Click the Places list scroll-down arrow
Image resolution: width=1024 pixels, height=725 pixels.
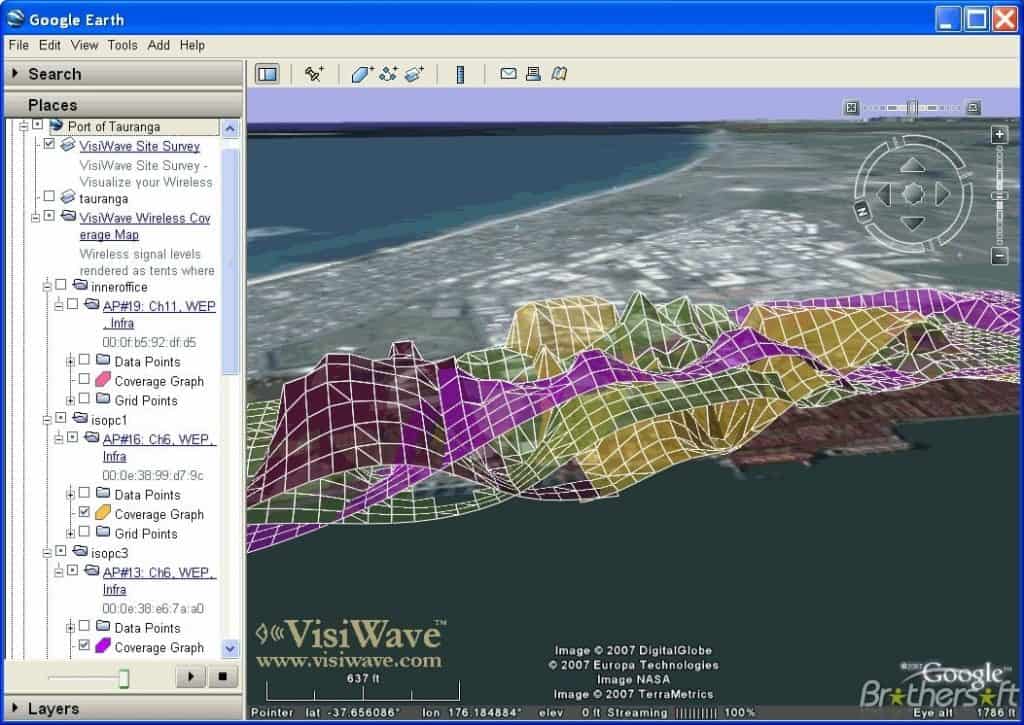(x=230, y=649)
